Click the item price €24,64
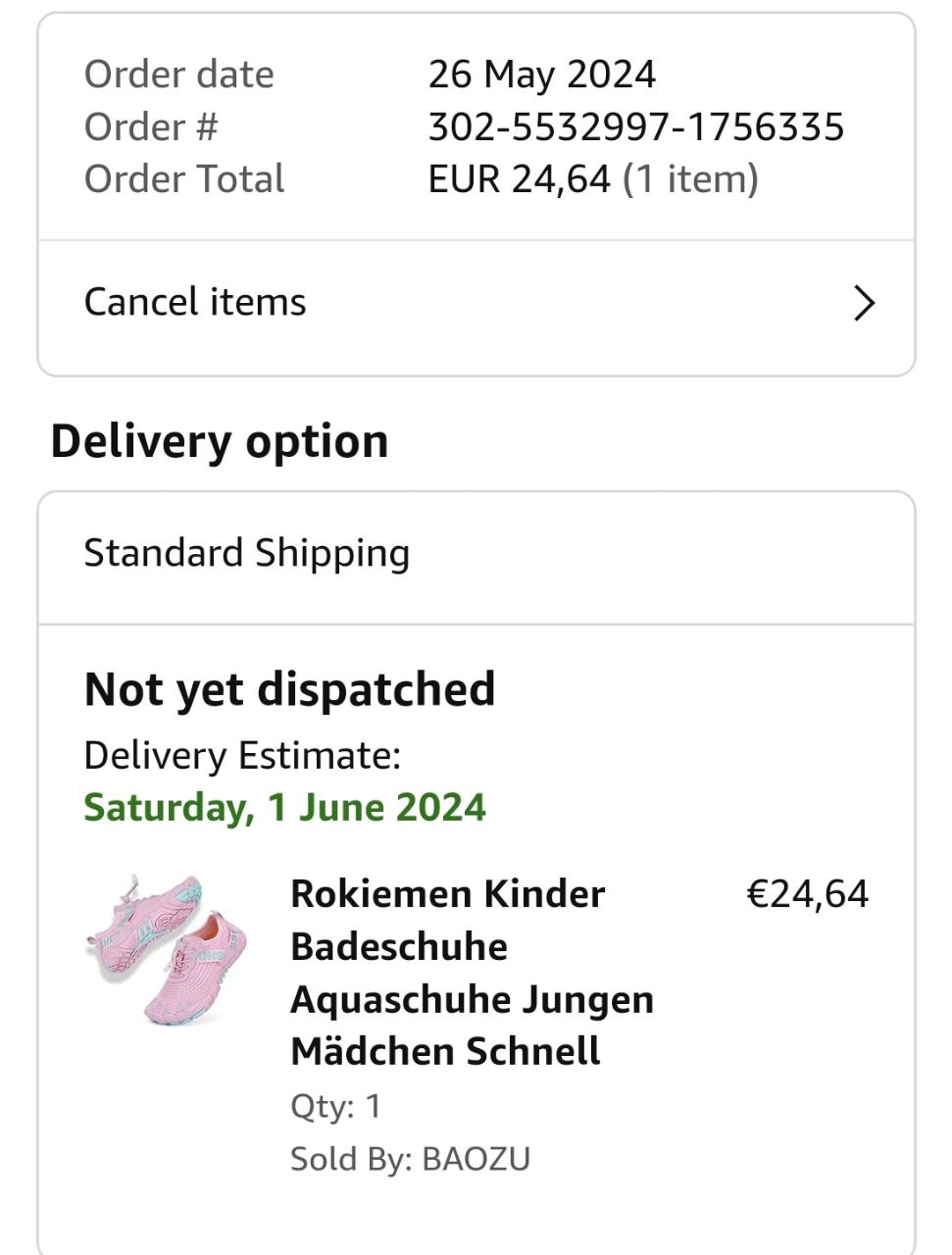 (x=807, y=894)
